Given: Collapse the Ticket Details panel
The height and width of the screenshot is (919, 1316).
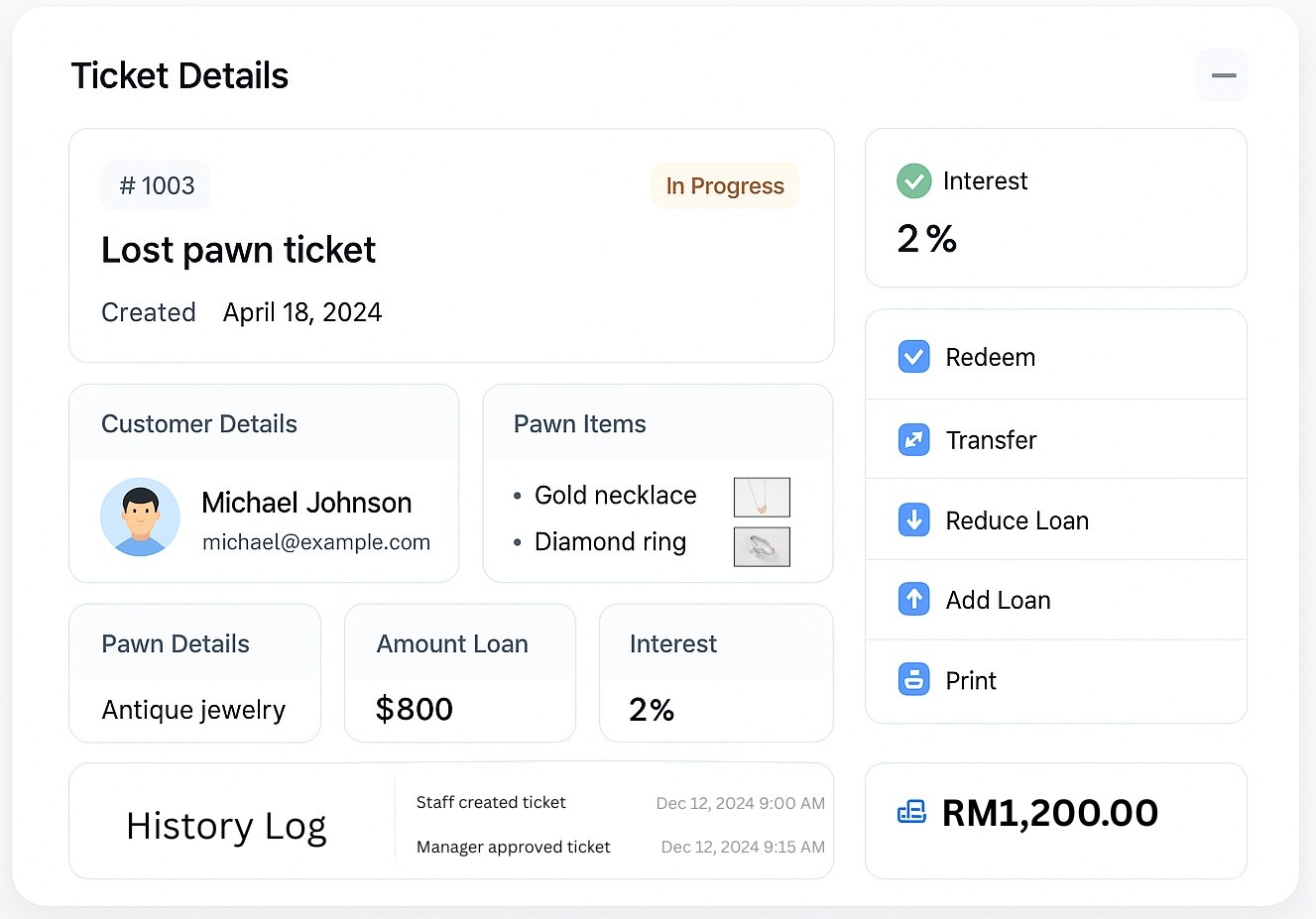Looking at the screenshot, I should pos(1223,75).
